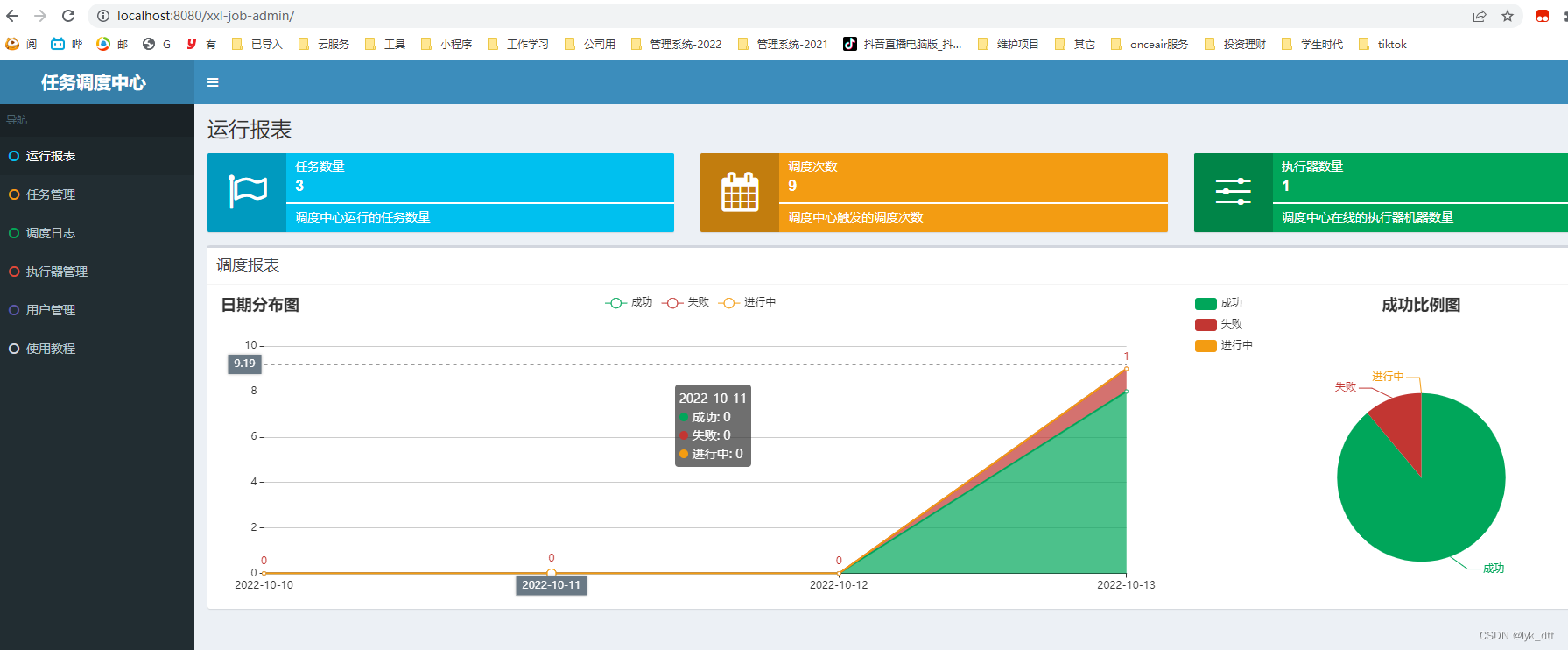Open the G bookmark

point(157,44)
